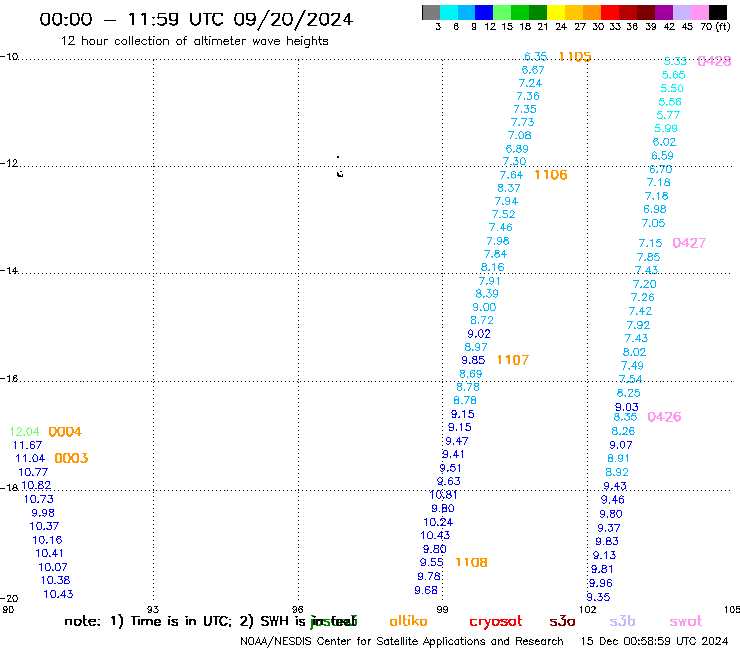Click the wave height value 9.98
This screenshot has height=650, width=740.
point(43,513)
